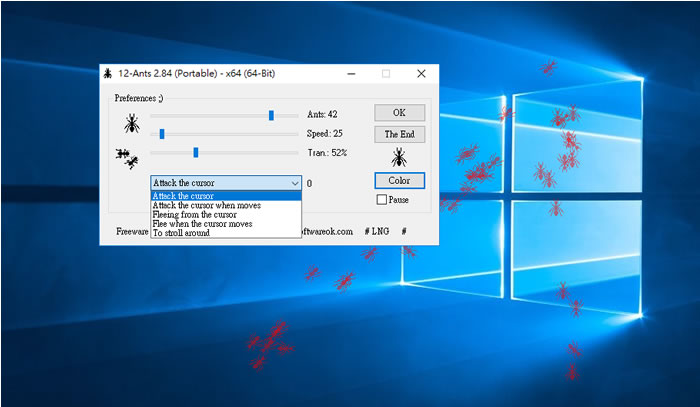Viewport: 700px width, 407px height.
Task: Click the 12-Ants window title text
Action: 196,74
